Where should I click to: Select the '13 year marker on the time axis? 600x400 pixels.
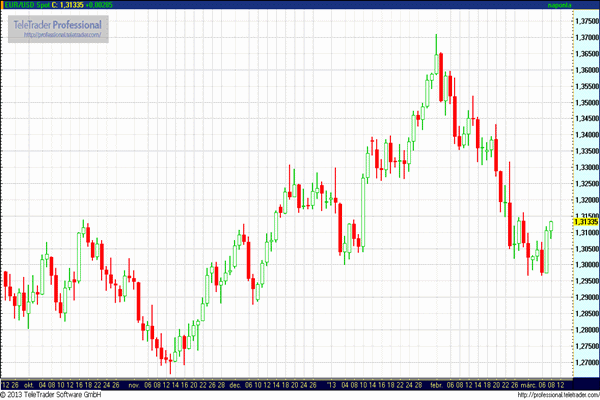333,383
